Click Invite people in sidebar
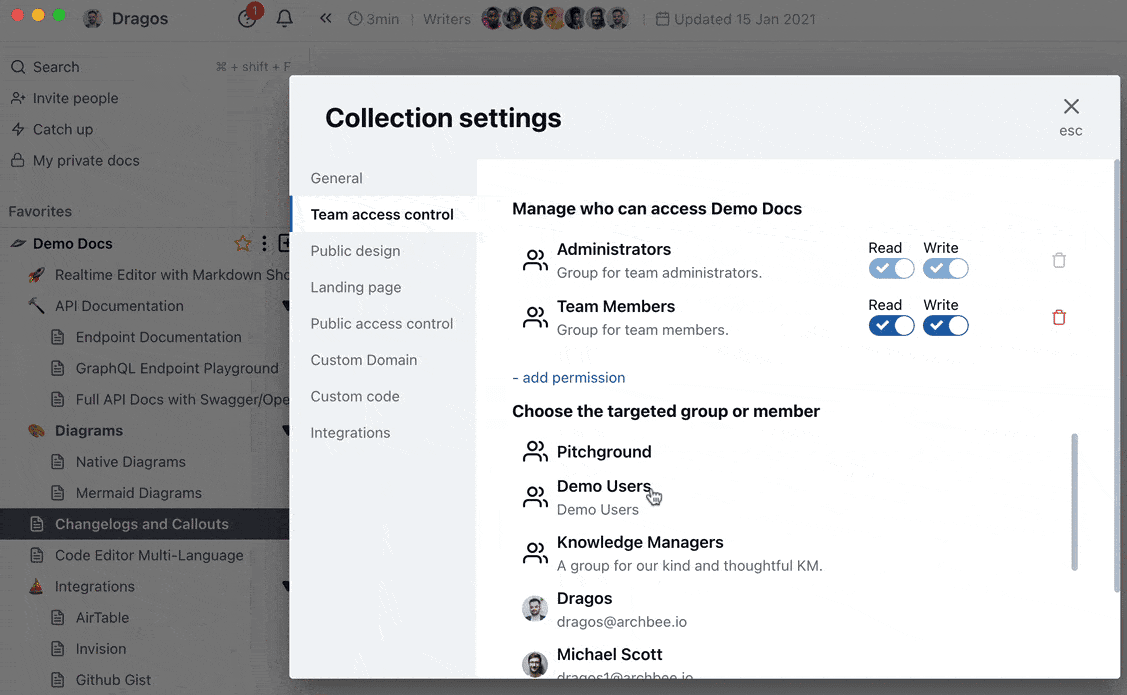The image size is (1127, 695). pos(75,98)
